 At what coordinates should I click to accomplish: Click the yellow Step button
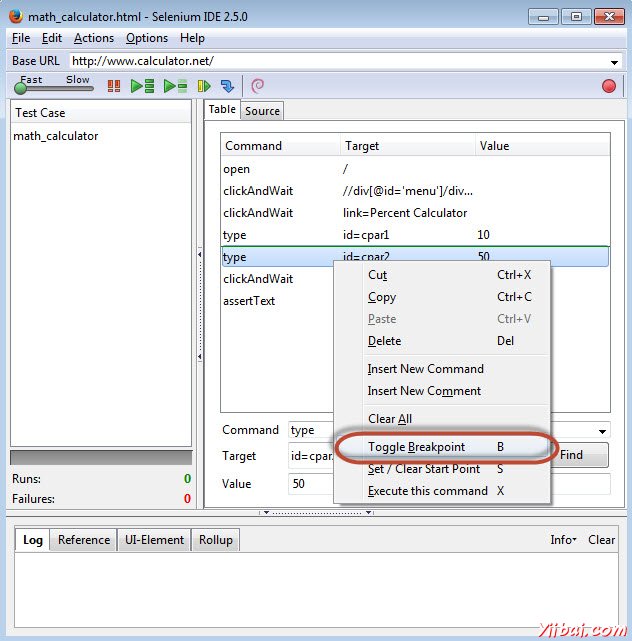tap(204, 86)
